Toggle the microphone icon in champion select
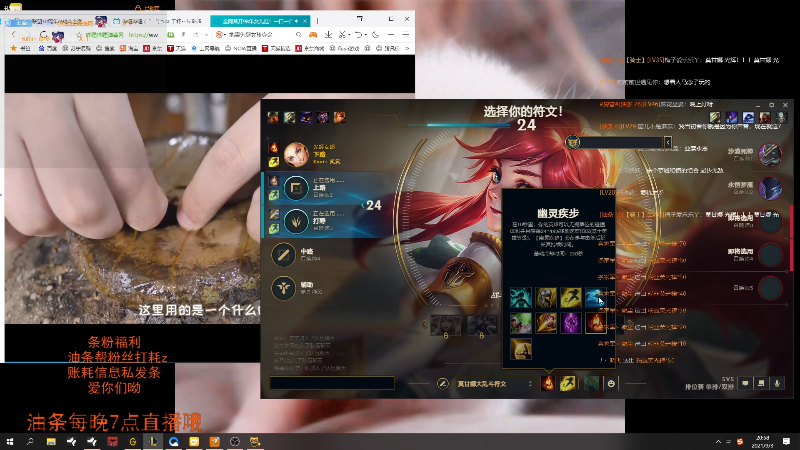This screenshot has height=450, width=800. [x=777, y=383]
